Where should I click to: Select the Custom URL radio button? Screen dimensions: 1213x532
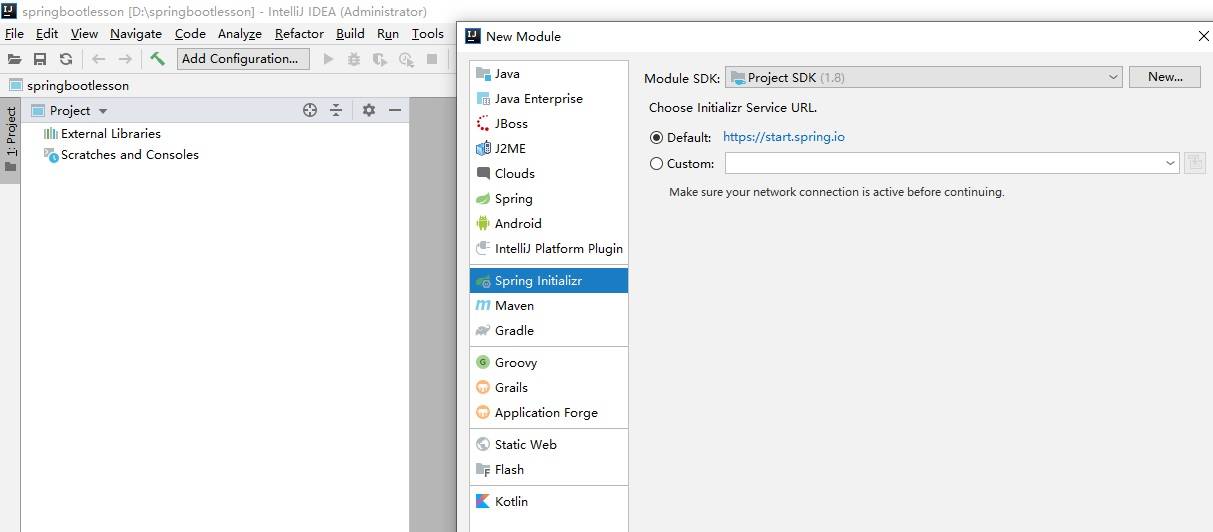pos(656,163)
